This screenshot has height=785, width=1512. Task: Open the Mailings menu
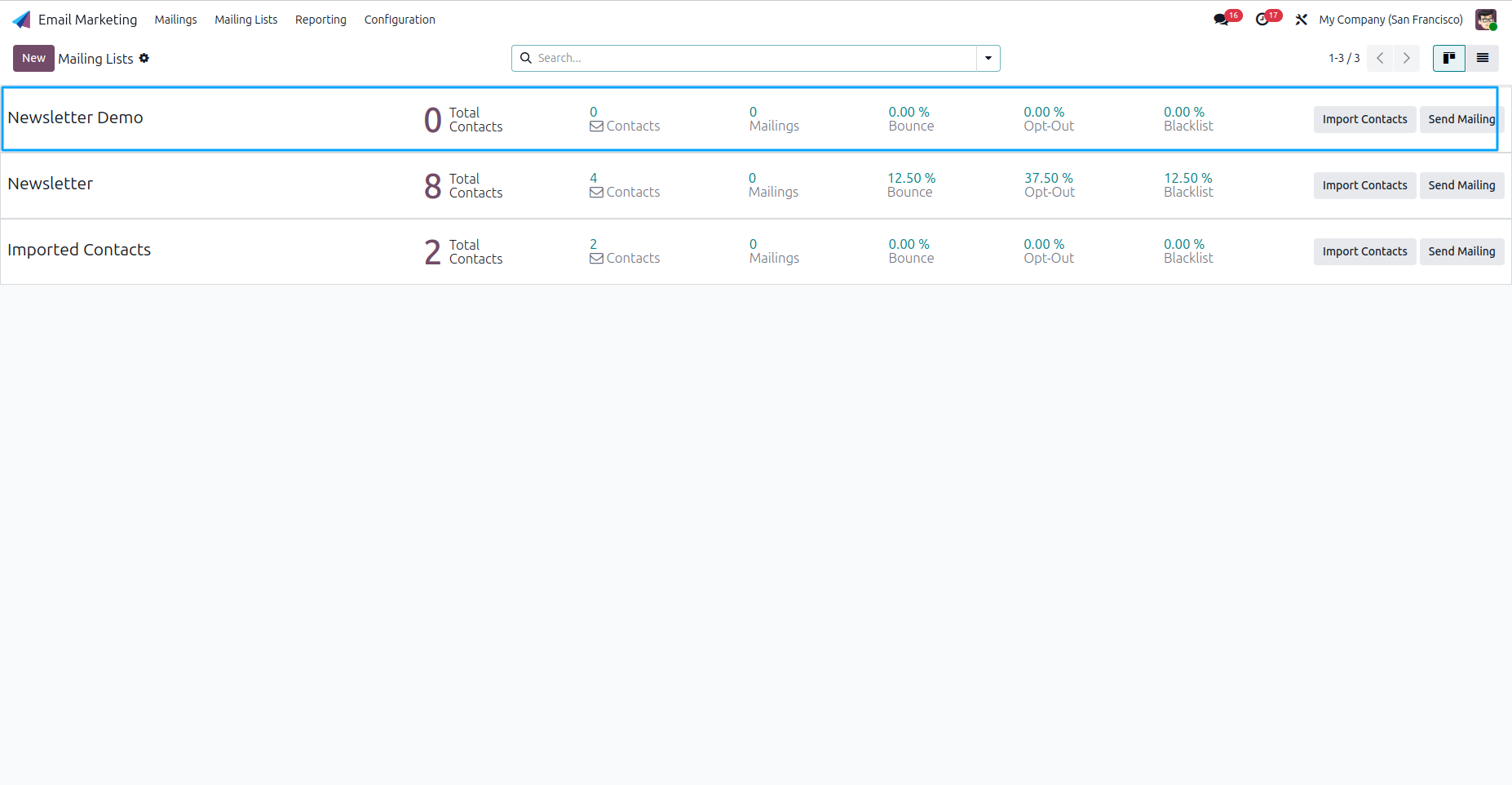click(176, 20)
